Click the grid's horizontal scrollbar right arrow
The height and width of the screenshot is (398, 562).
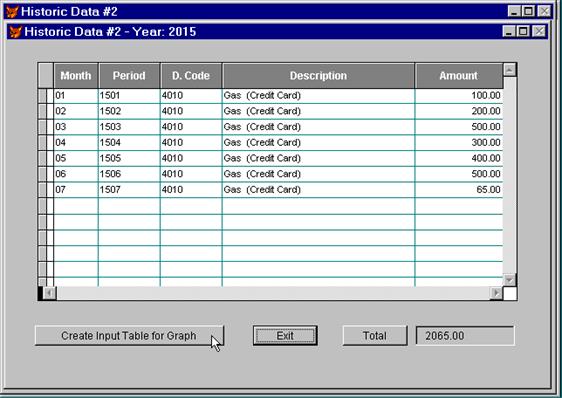[x=496, y=293]
